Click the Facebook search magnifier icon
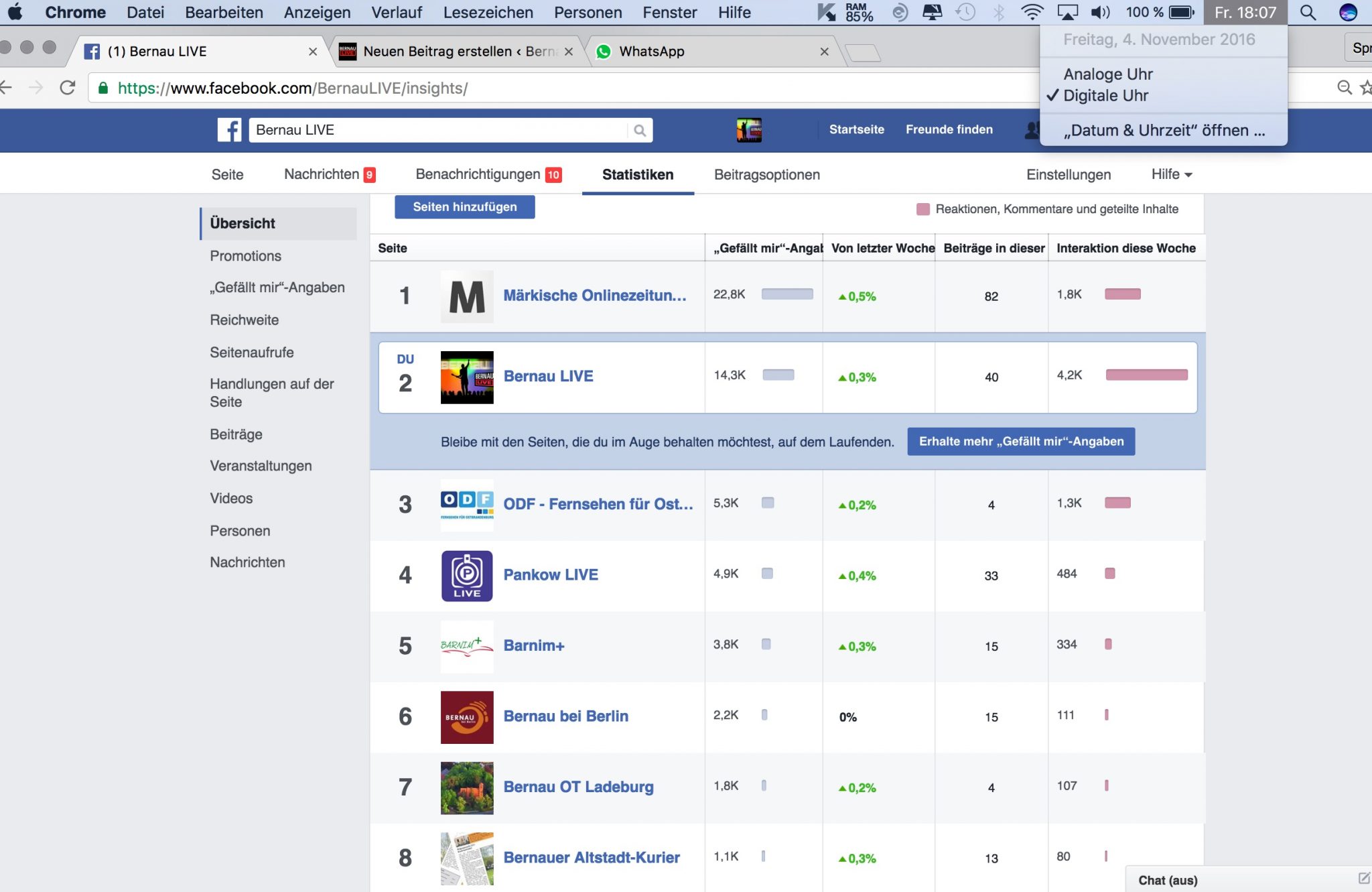1372x892 pixels. pyautogui.click(x=640, y=131)
